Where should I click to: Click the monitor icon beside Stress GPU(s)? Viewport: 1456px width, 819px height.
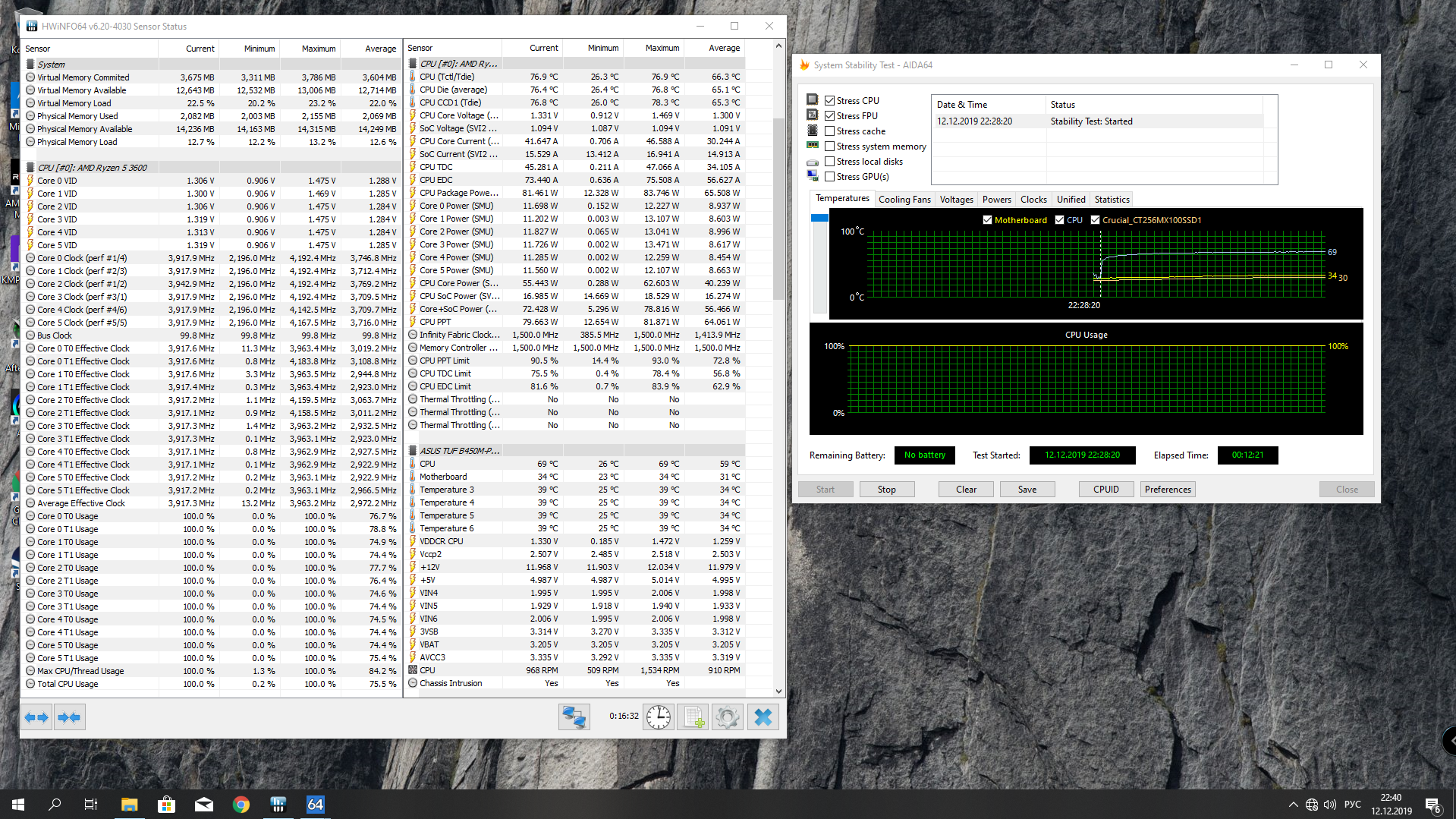813,176
